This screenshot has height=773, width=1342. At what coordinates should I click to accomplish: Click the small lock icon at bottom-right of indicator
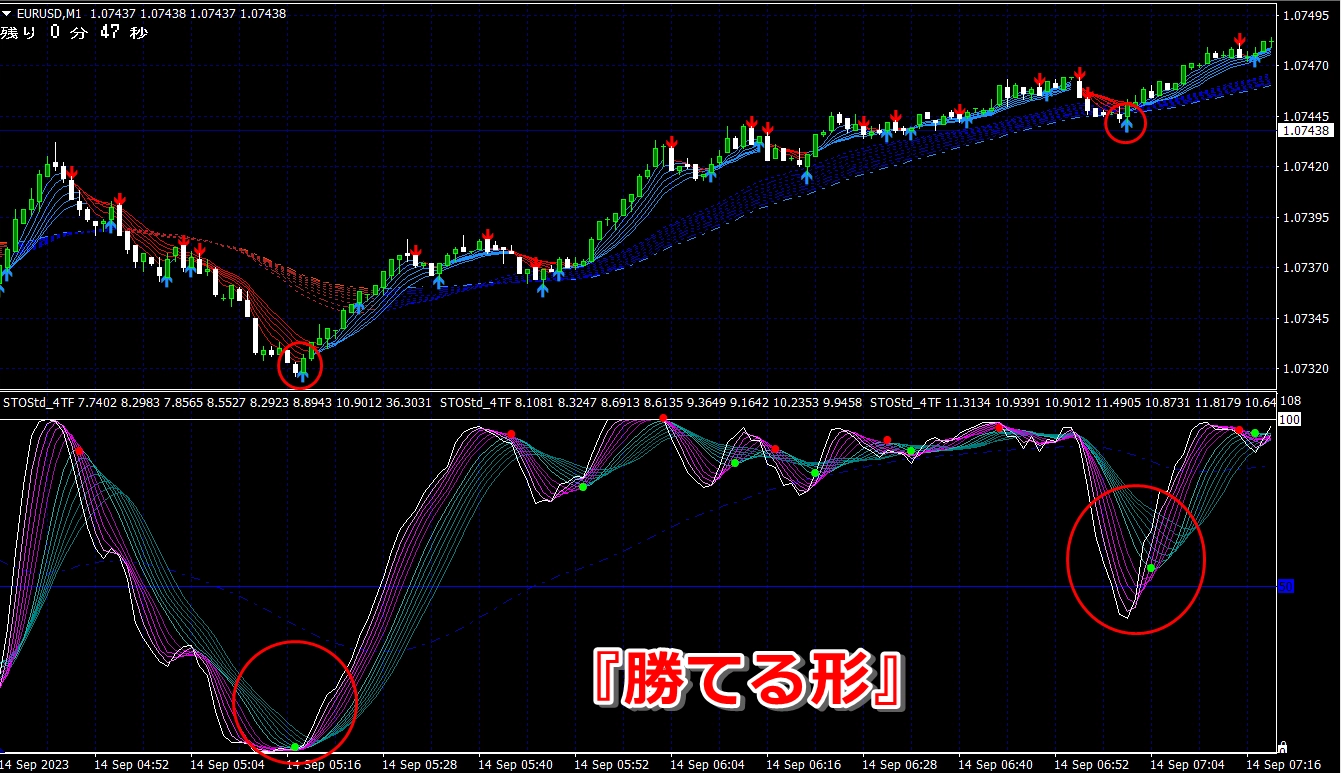[x=1282, y=746]
